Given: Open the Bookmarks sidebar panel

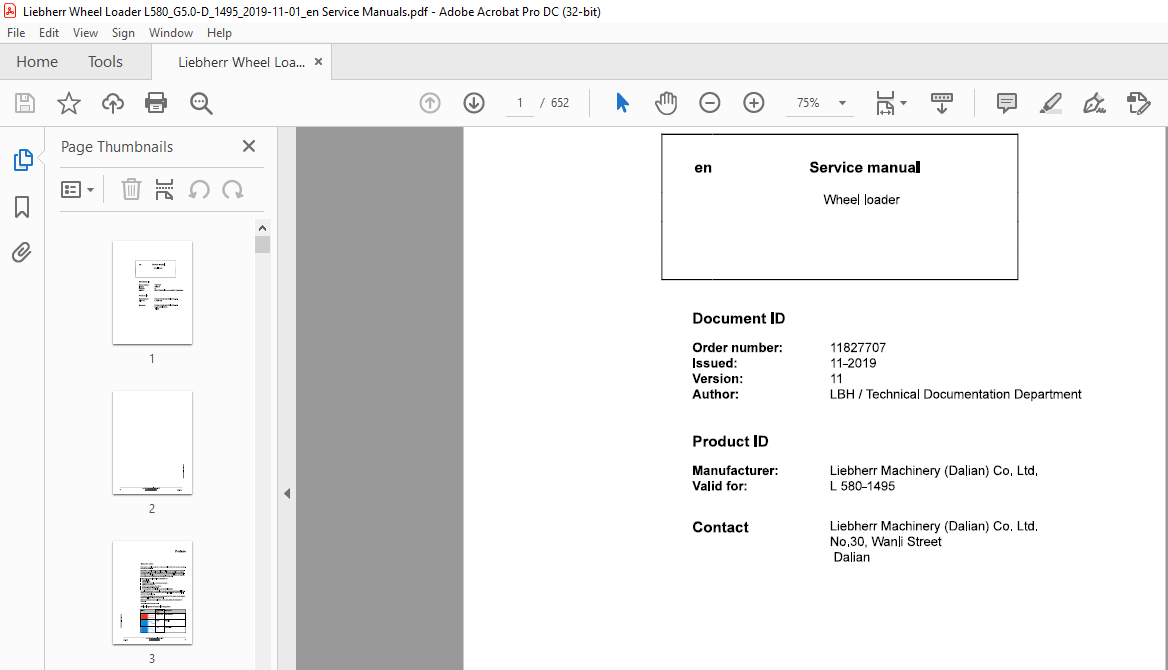Looking at the screenshot, I should click(22, 206).
